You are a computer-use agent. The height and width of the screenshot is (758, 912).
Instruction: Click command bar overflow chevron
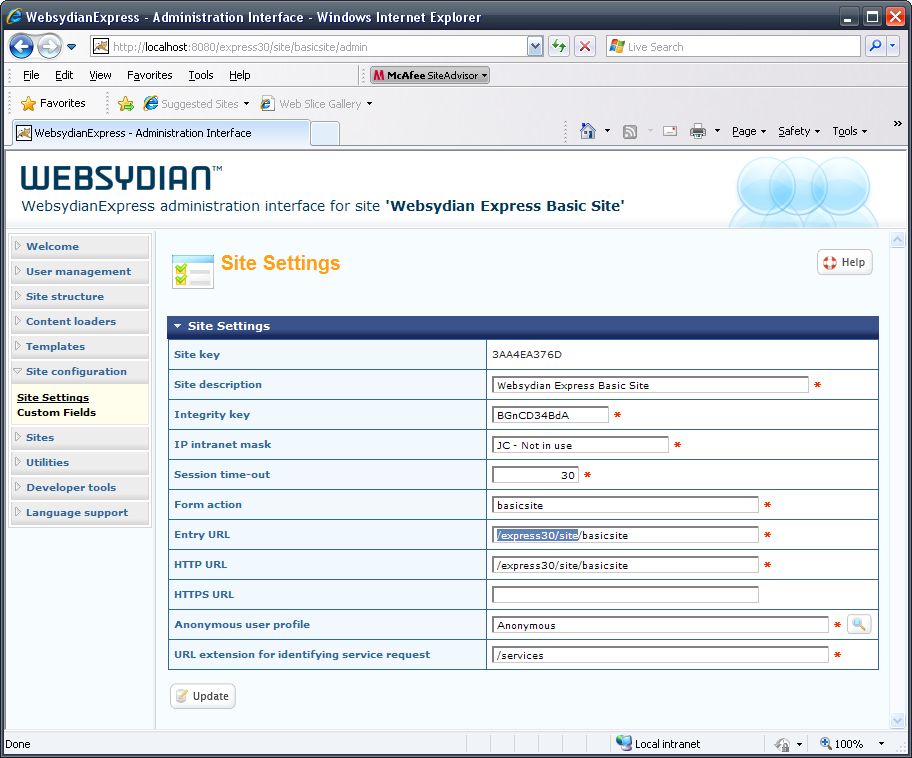point(897,123)
